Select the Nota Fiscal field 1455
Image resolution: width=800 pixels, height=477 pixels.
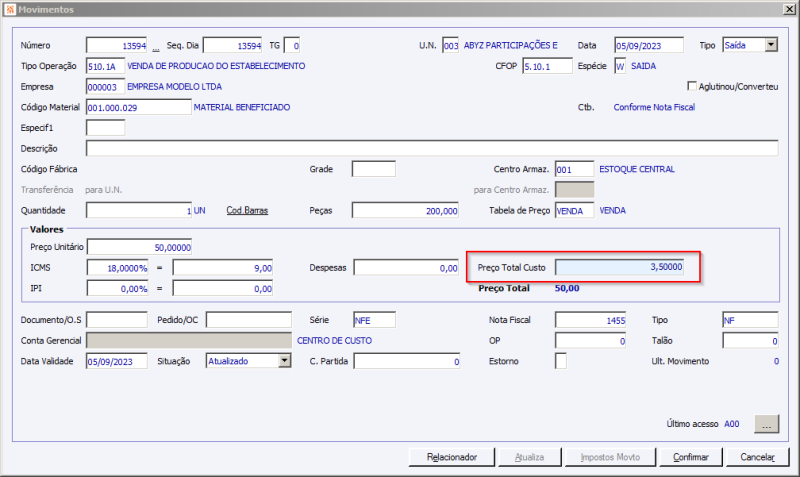click(x=590, y=320)
